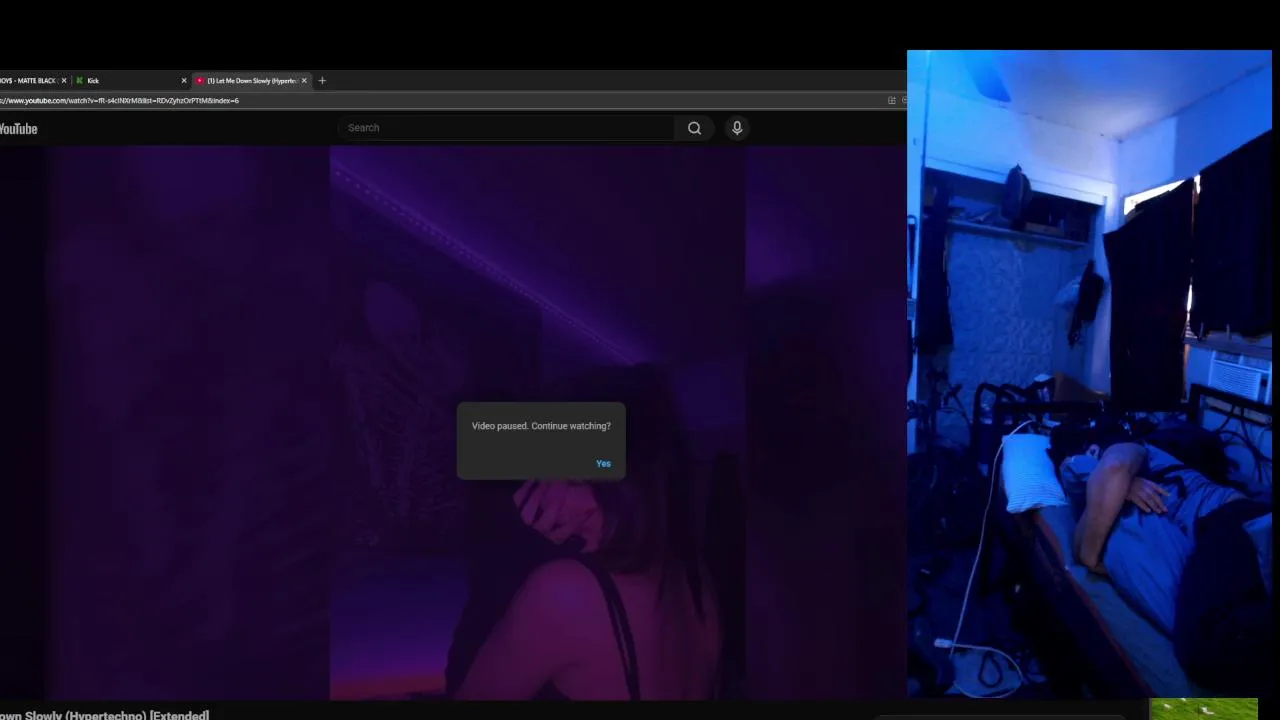This screenshot has height=720, width=1280.
Task: Click the webcam overlay feed
Action: (x=1089, y=373)
